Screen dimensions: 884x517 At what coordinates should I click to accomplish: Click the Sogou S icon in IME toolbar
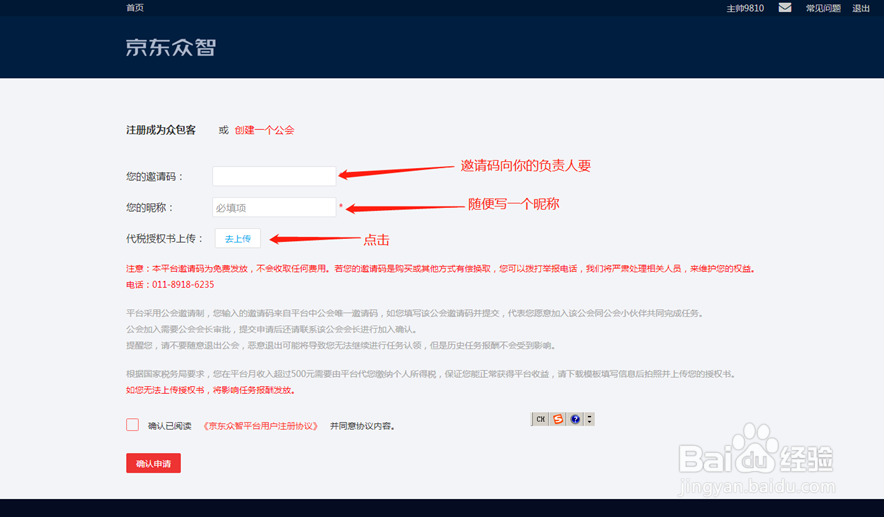558,419
